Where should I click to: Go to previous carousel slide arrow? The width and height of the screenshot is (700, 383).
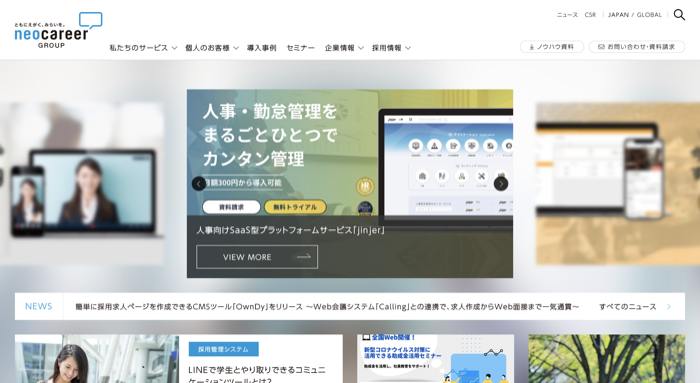coord(199,183)
